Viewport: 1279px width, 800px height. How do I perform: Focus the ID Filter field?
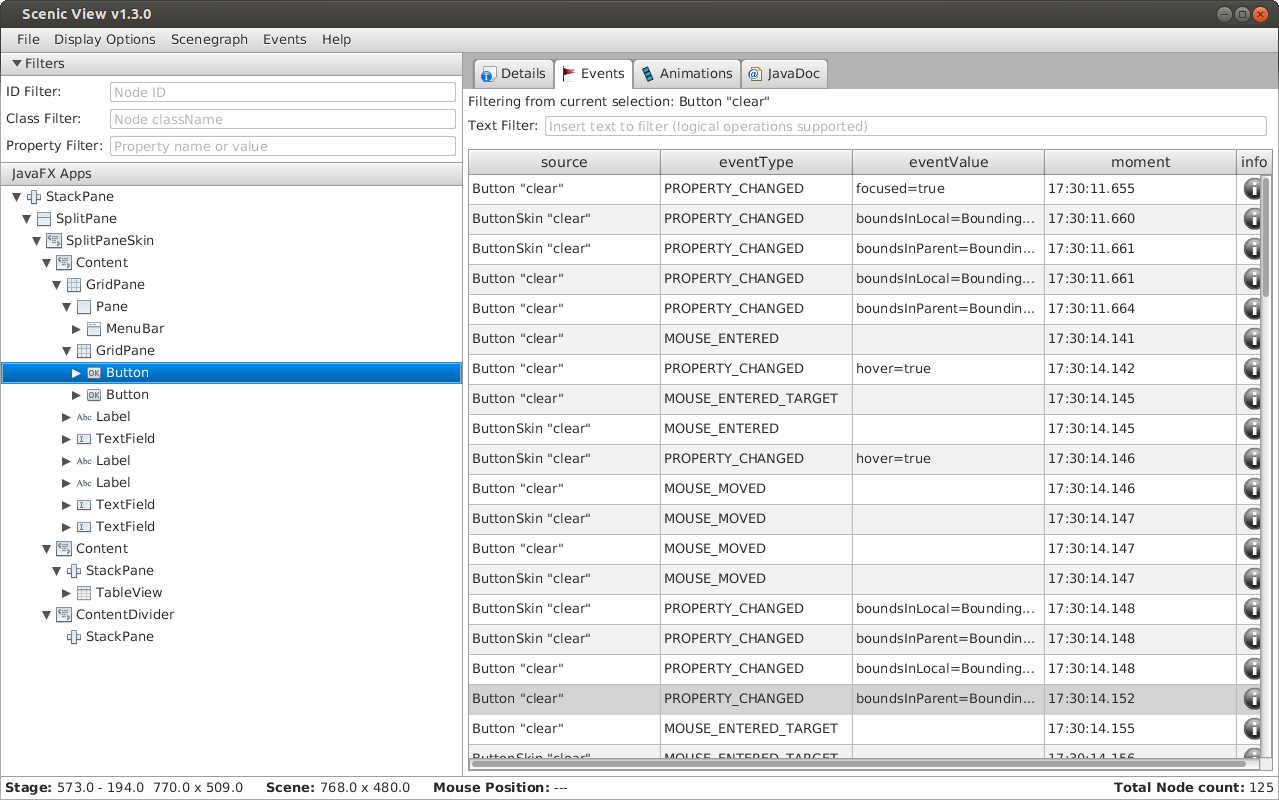(283, 92)
